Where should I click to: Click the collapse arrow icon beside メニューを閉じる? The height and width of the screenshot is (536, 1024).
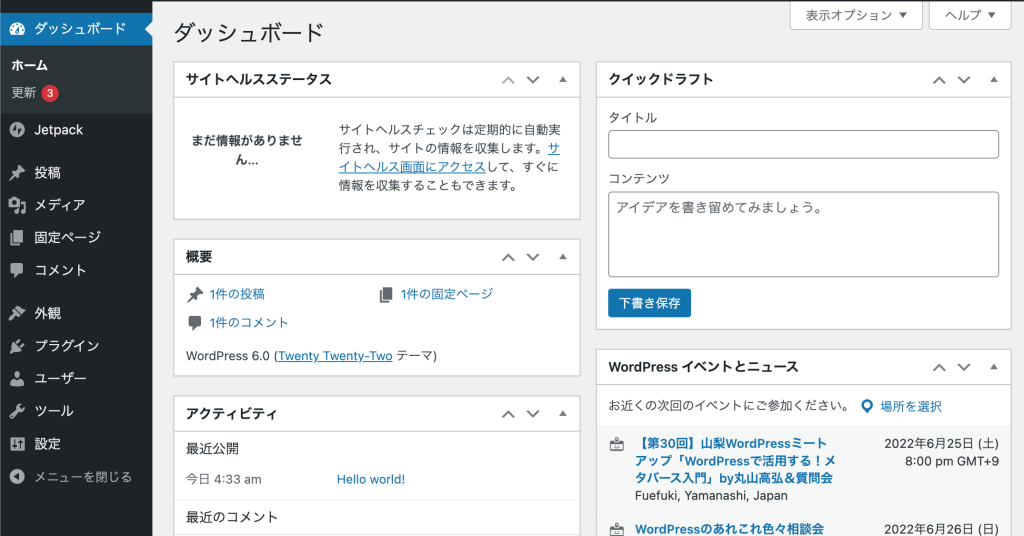click(x=18, y=477)
